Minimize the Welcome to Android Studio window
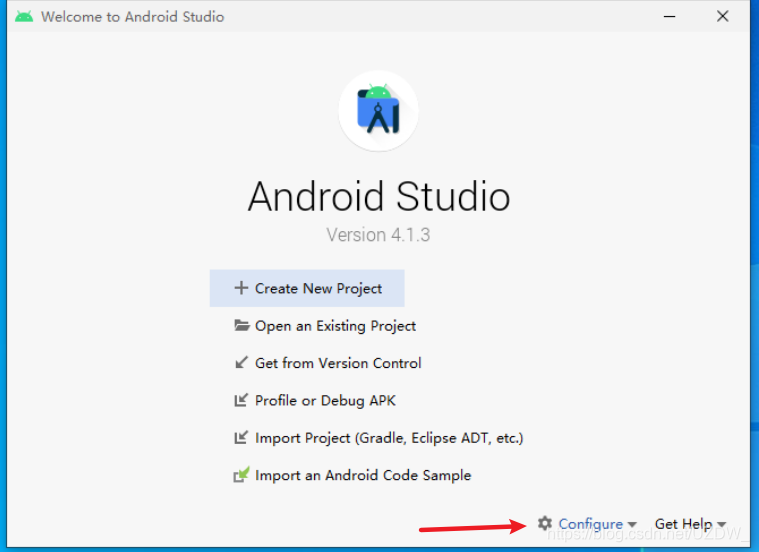This screenshot has width=759, height=552. (669, 16)
